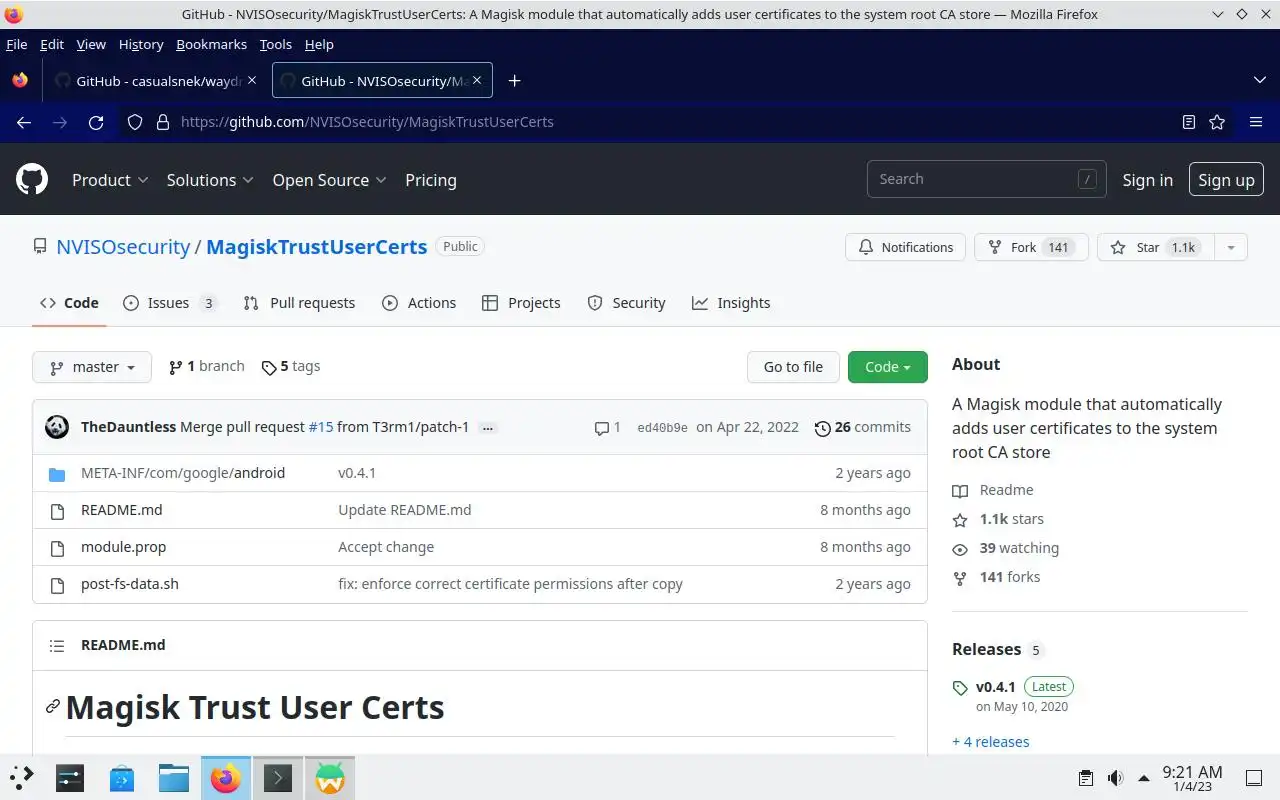
Task: Open the Firefox hamburger menu
Action: coord(1256,122)
